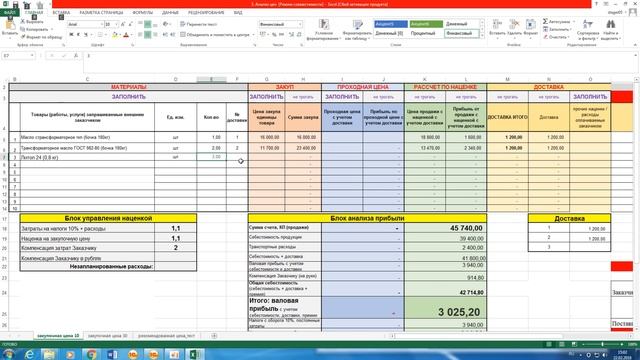The image size is (640, 360).
Task: Toggle underline formatting (Ч)
Action: point(86,35)
